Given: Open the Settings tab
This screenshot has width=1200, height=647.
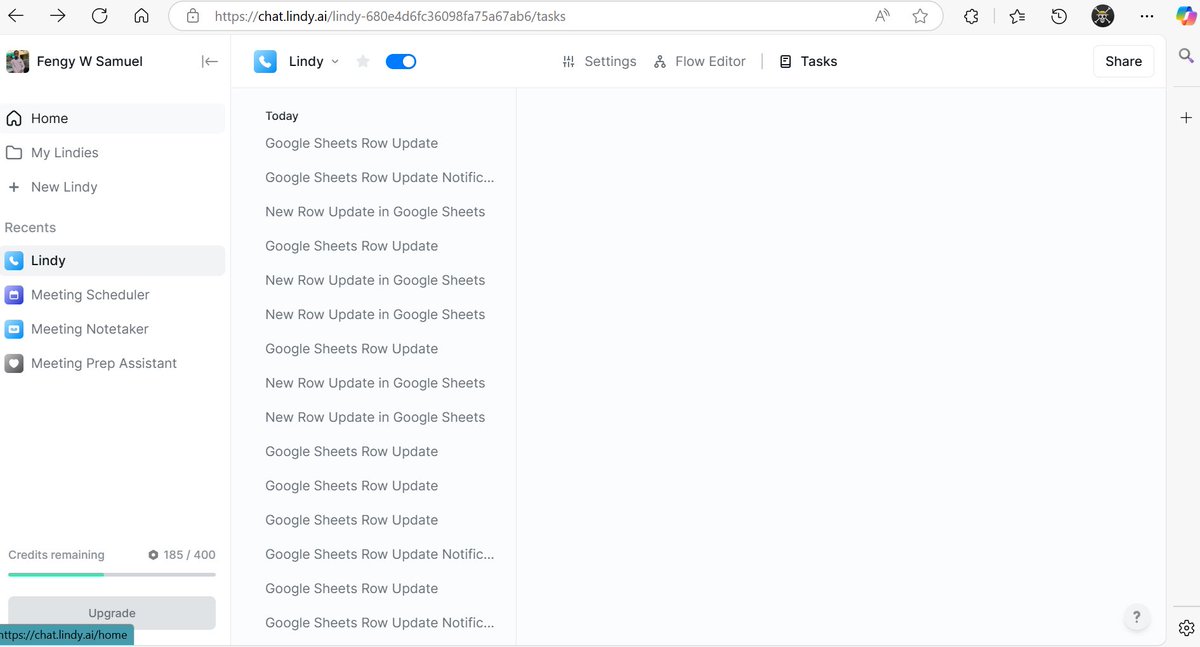Looking at the screenshot, I should tap(599, 61).
